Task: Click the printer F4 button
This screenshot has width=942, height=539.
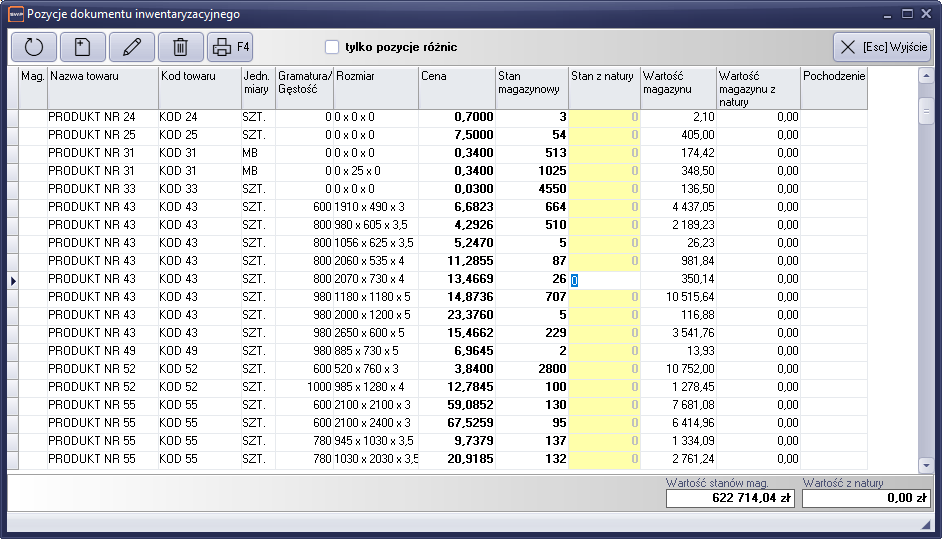Action: (231, 47)
